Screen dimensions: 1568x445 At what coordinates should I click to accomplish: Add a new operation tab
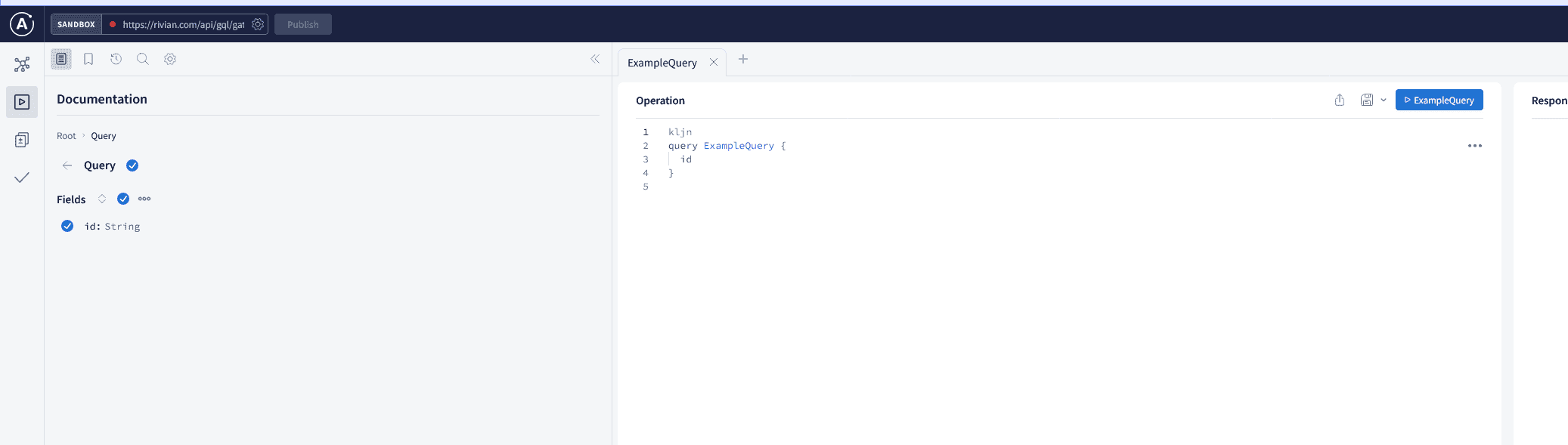pos(743,59)
